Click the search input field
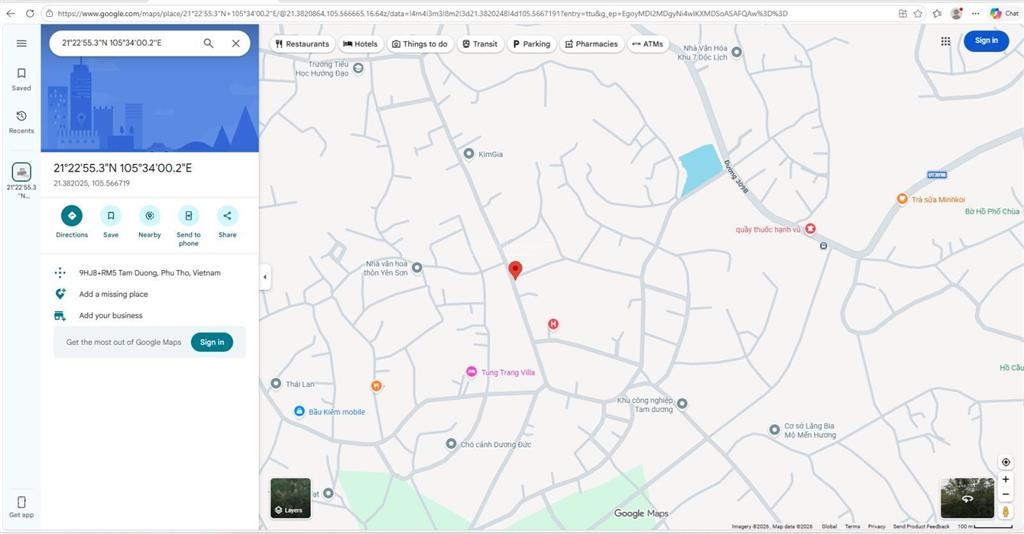 click(x=127, y=43)
